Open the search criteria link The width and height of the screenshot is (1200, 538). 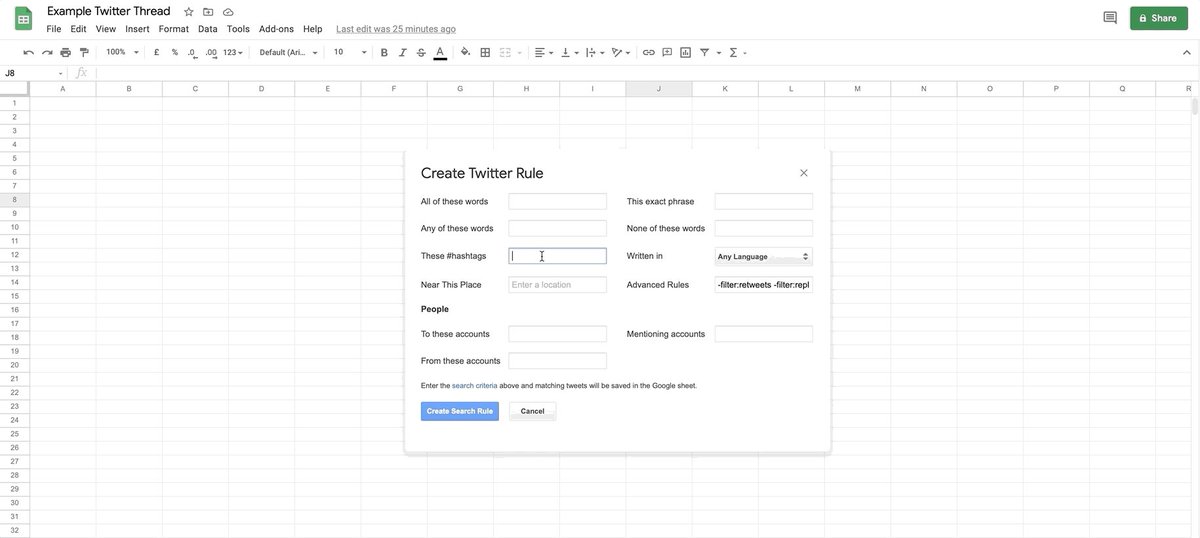pos(474,385)
